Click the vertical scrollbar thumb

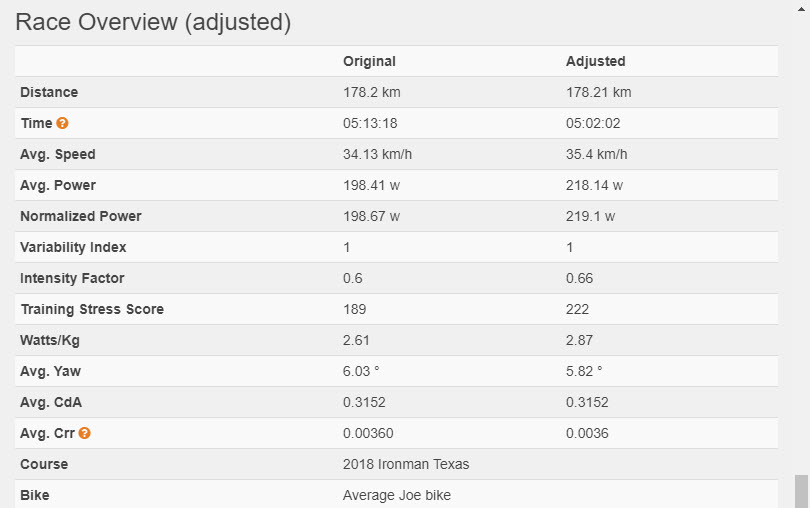[x=801, y=491]
